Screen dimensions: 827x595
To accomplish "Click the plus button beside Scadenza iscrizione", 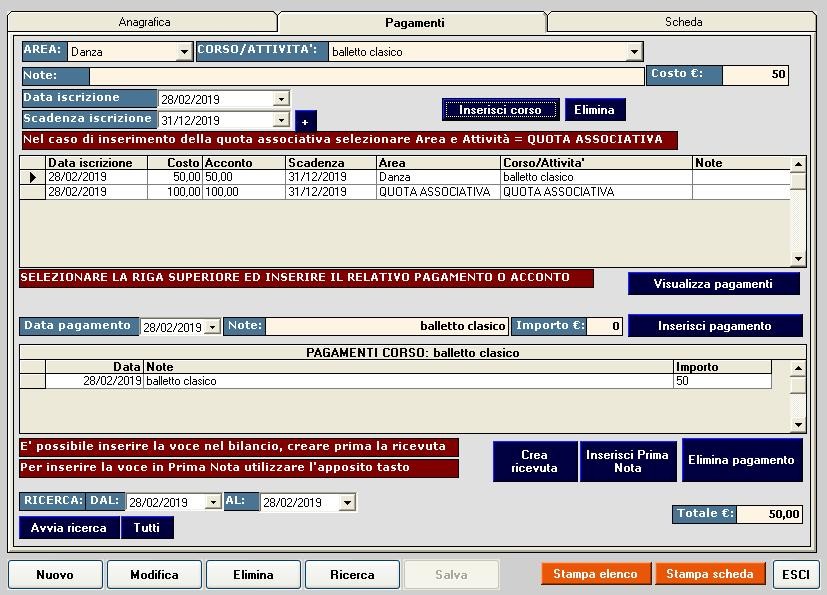I will [305, 121].
